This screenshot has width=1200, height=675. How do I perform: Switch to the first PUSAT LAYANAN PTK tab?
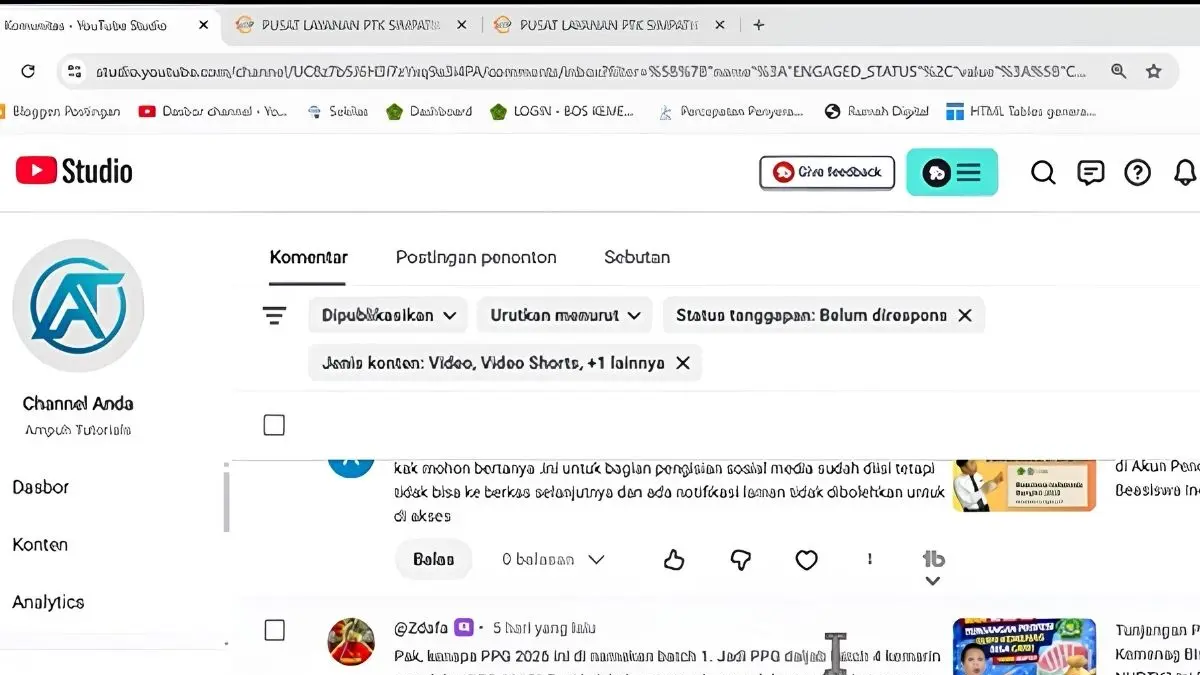click(350, 25)
